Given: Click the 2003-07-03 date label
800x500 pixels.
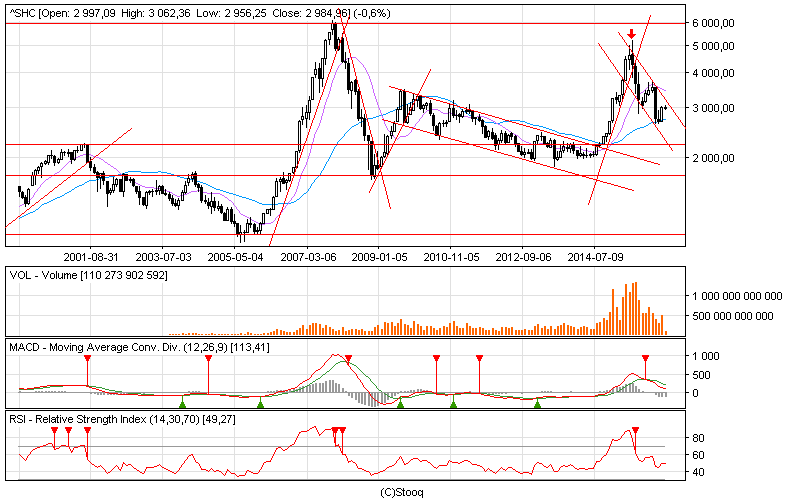Looking at the screenshot, I should pos(163,257).
